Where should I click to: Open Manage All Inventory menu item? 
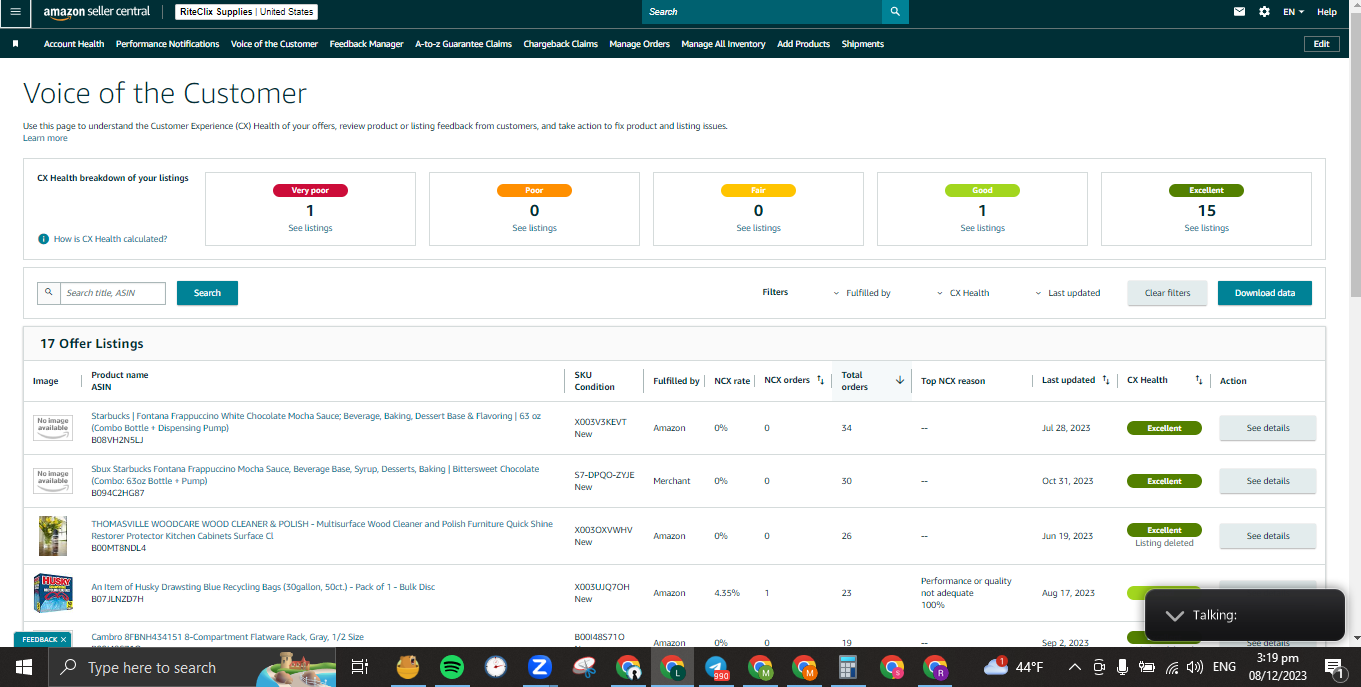click(724, 44)
